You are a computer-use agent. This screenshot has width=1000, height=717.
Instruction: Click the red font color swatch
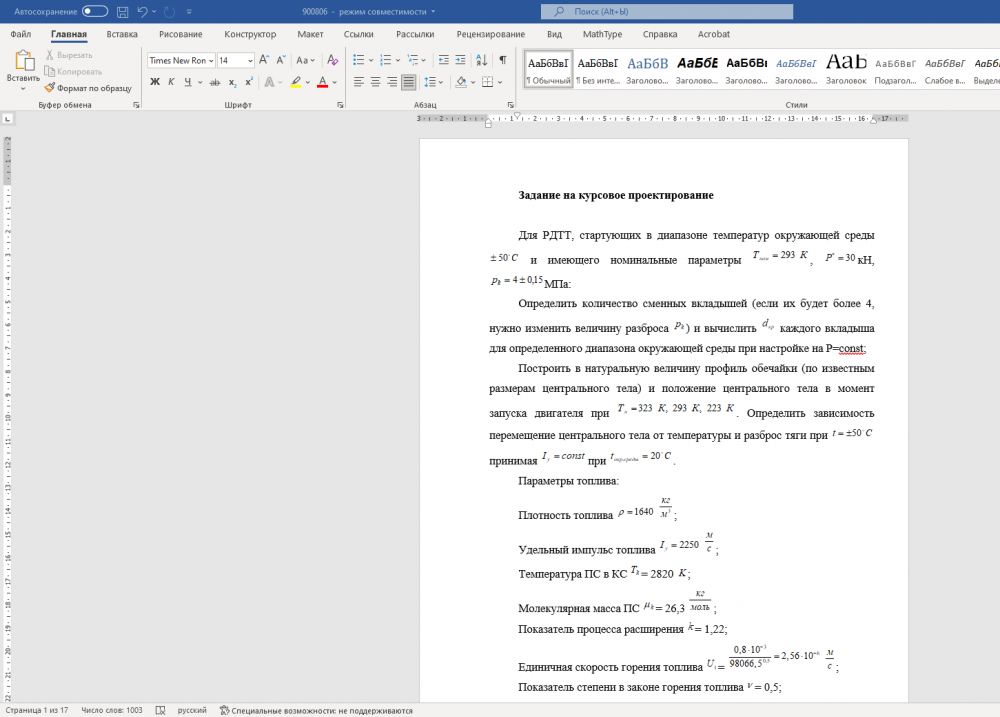(323, 82)
